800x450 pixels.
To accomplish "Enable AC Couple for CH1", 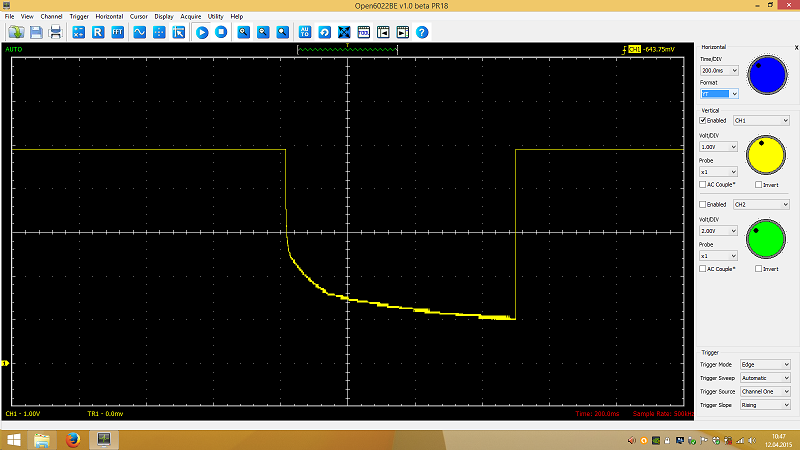I will (703, 185).
